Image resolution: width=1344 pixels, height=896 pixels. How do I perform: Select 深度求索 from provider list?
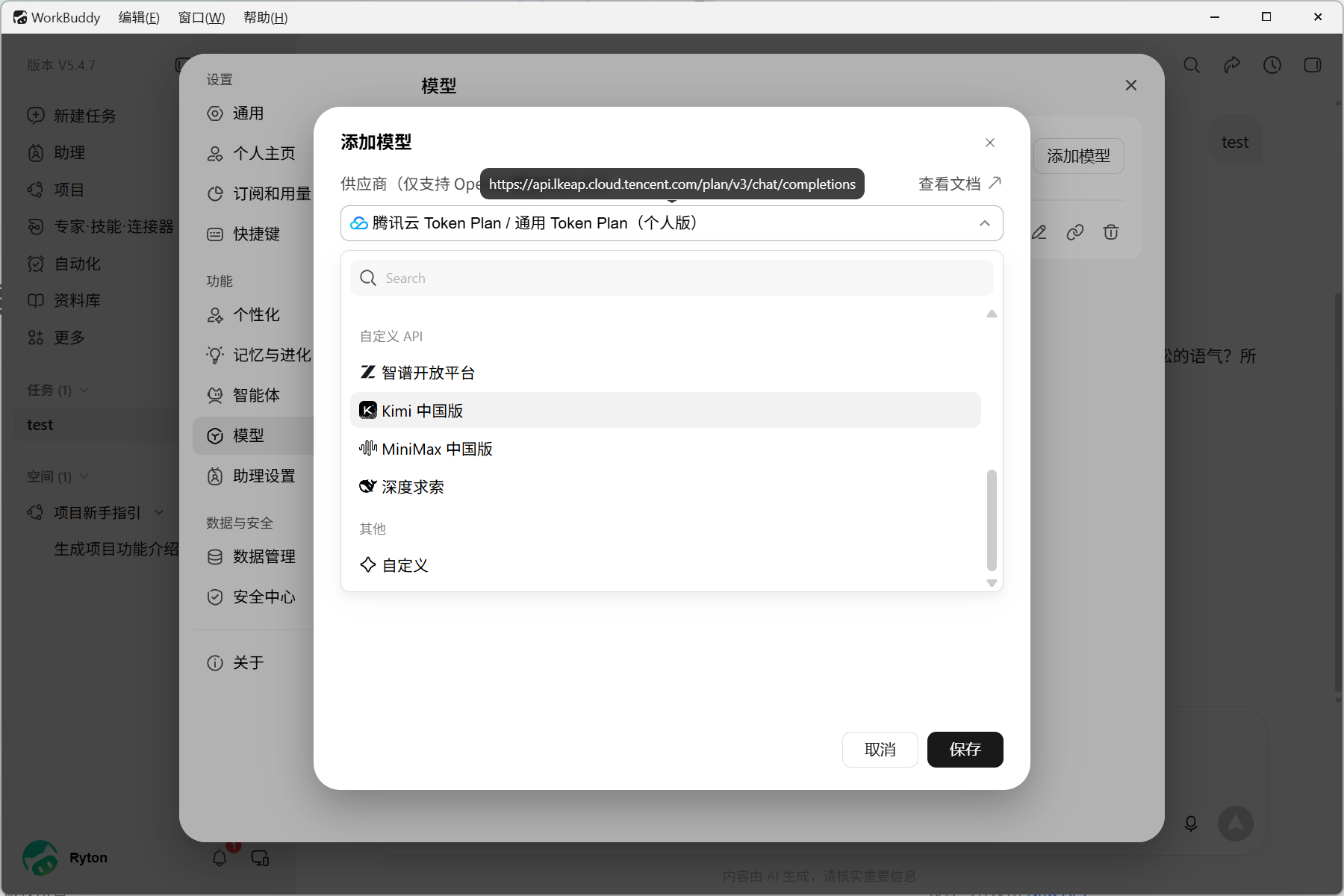pyautogui.click(x=665, y=487)
